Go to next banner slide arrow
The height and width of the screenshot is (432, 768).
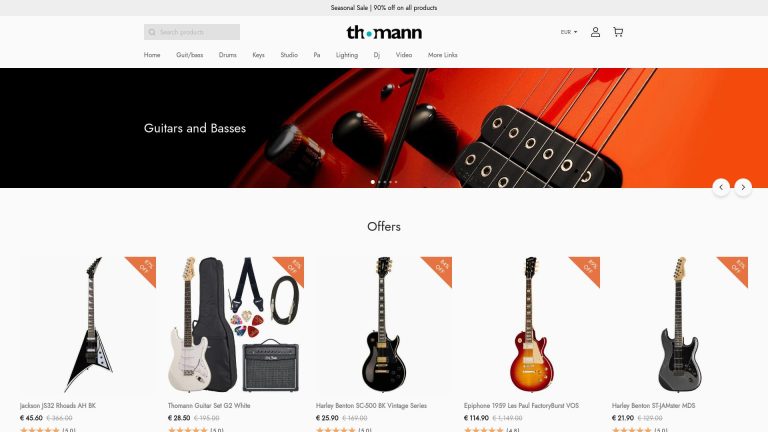(x=743, y=187)
